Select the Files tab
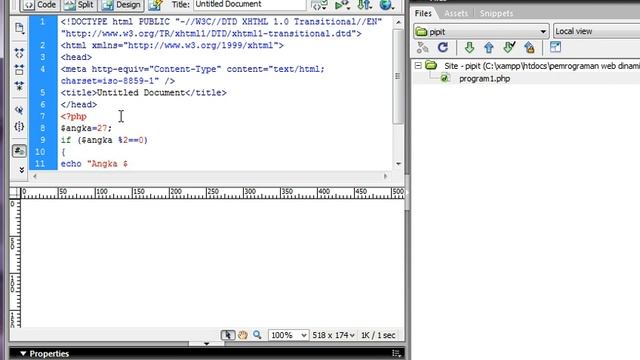640x360 pixels. click(x=423, y=13)
